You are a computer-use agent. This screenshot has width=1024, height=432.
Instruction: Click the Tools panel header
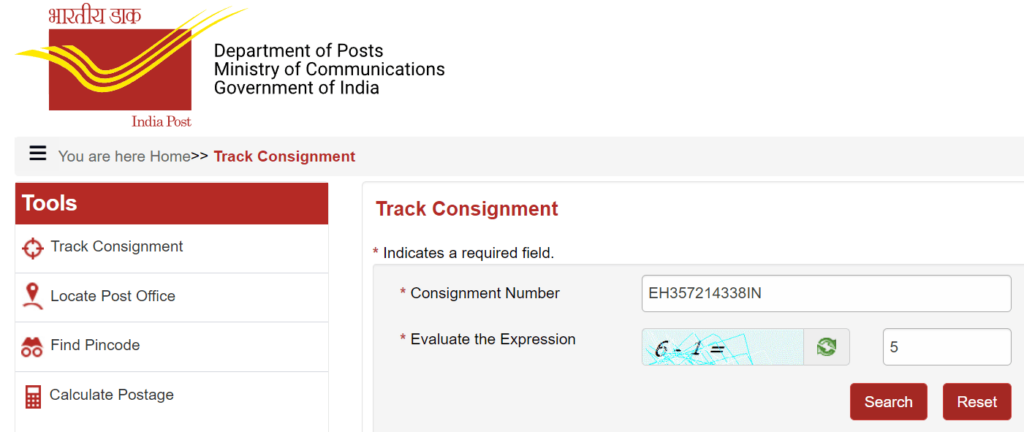tap(171, 204)
